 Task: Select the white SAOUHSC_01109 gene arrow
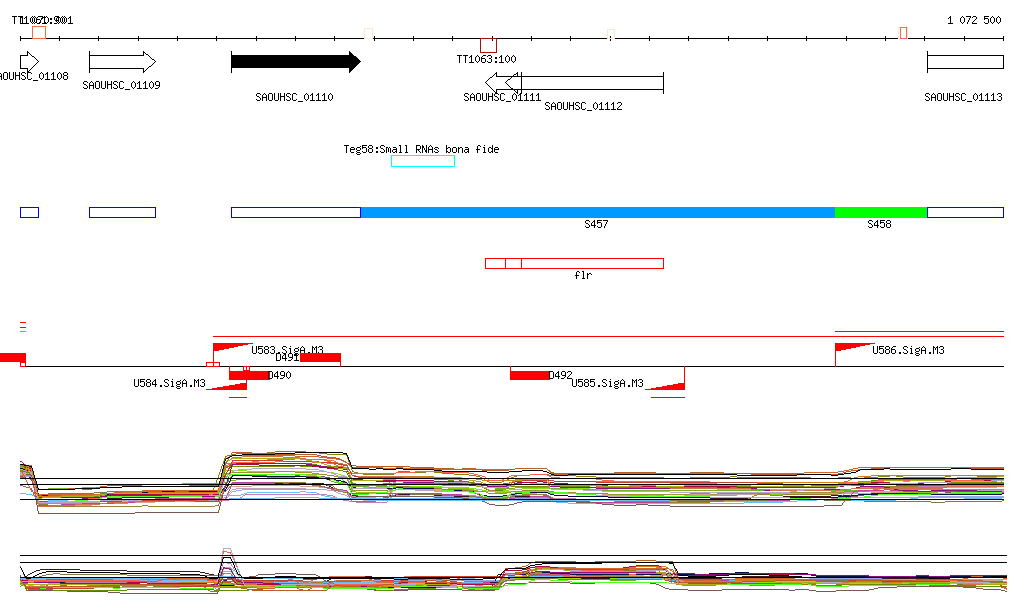pyautogui.click(x=122, y=62)
